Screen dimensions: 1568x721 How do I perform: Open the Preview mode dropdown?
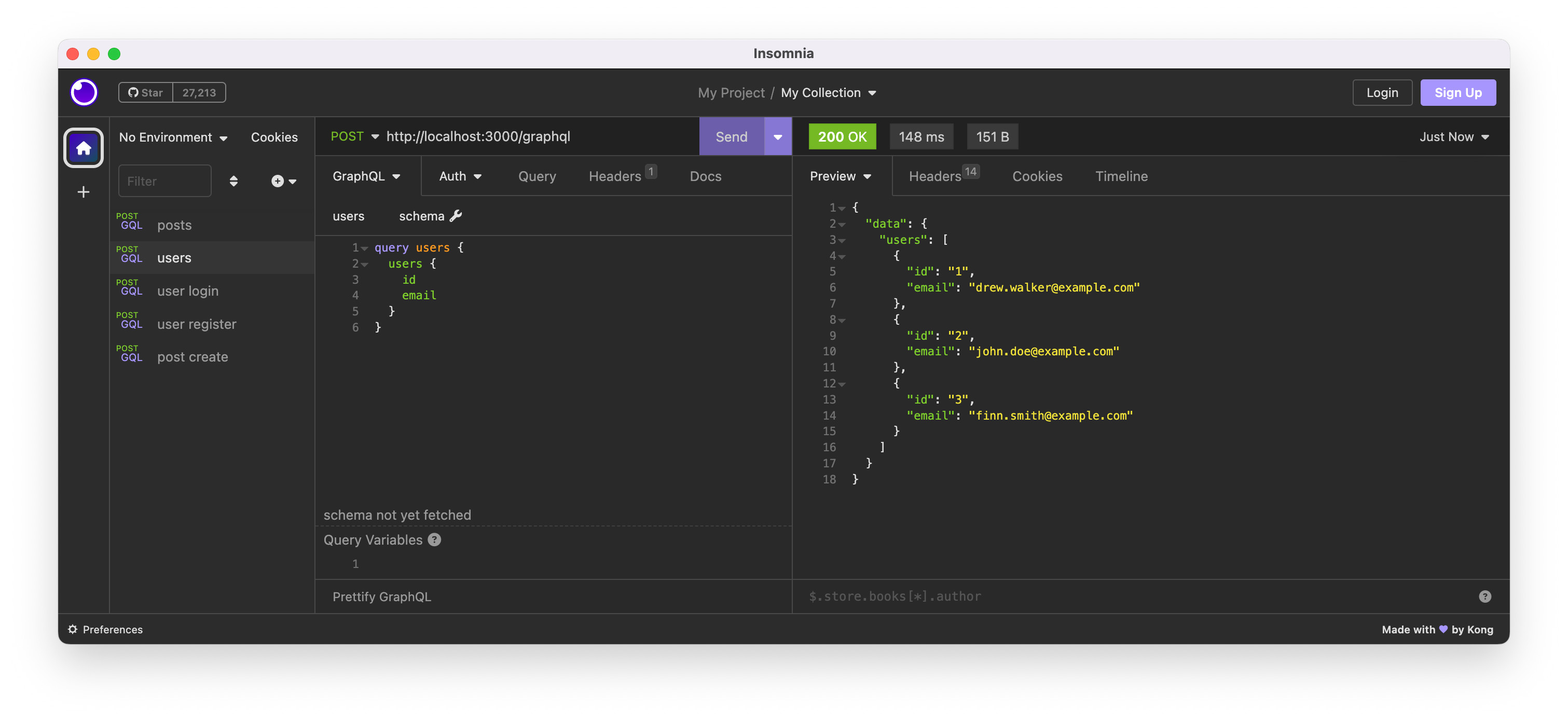840,176
